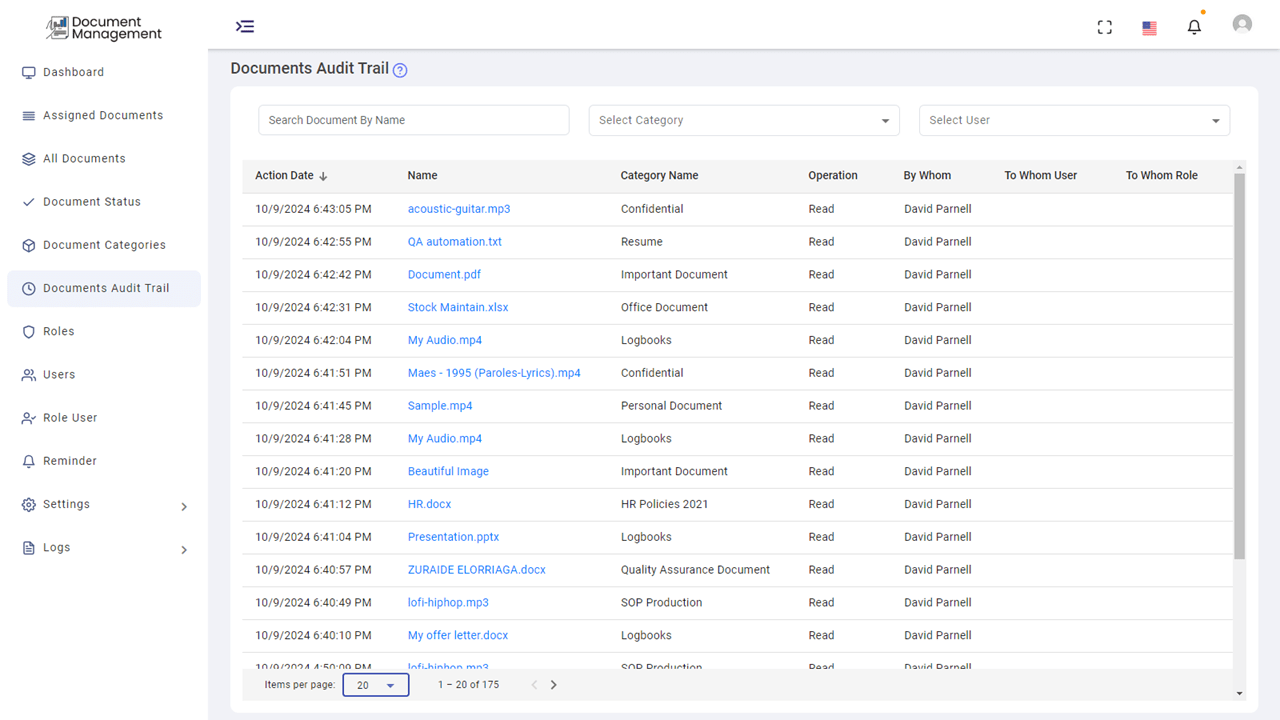Image resolution: width=1280 pixels, height=720 pixels.
Task: Go to the next page of results
Action: [x=554, y=685]
